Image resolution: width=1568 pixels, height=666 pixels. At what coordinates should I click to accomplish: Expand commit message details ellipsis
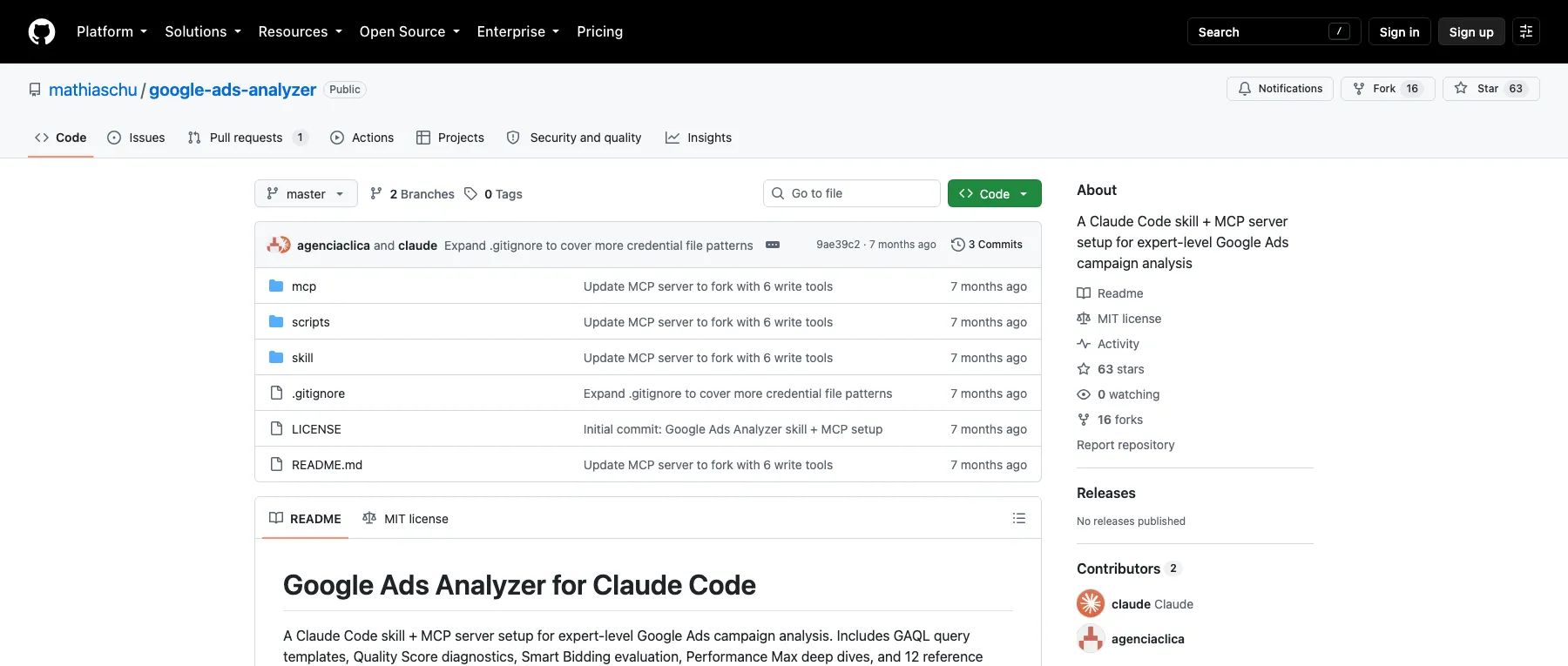click(x=773, y=245)
